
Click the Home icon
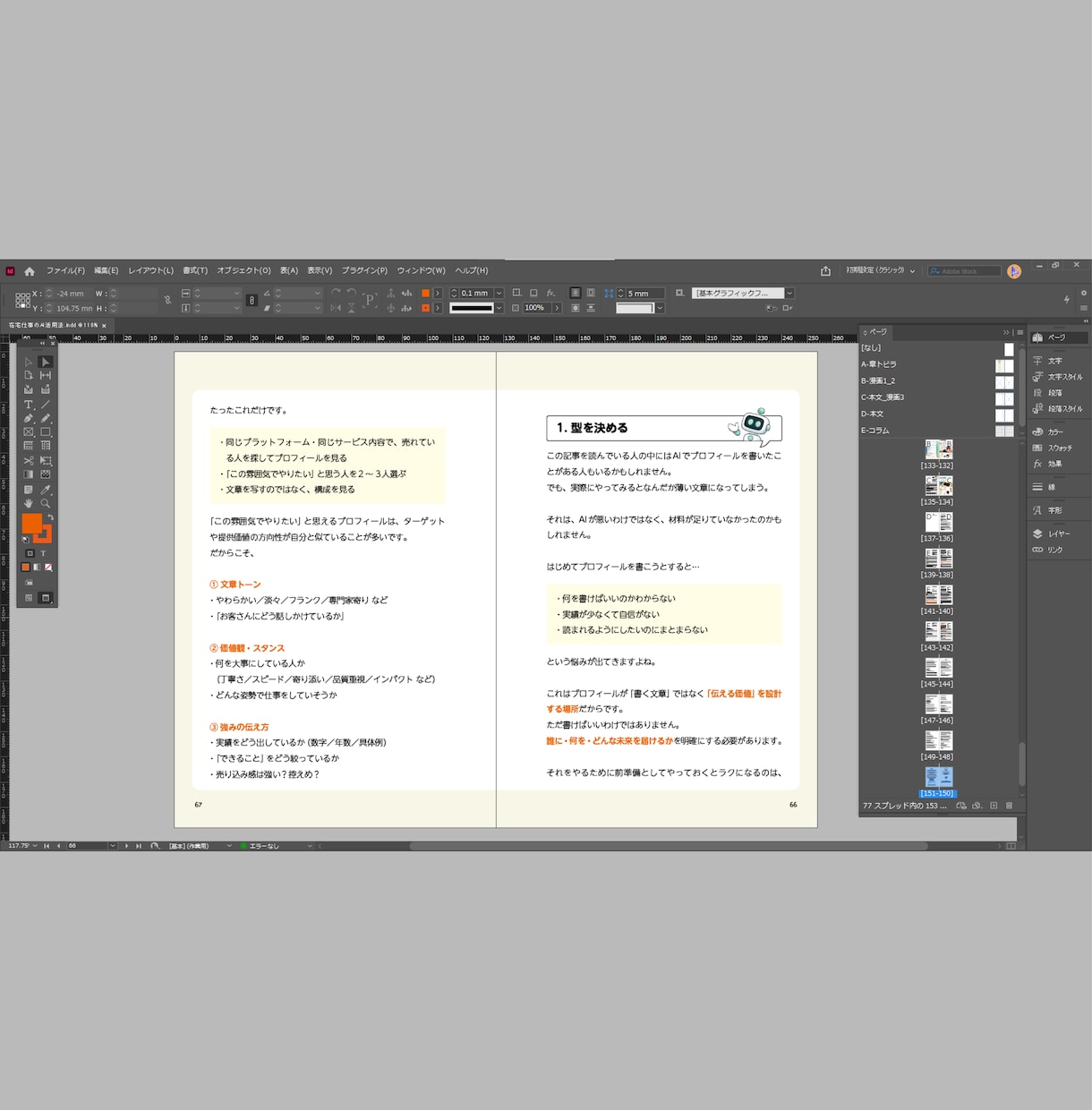click(x=30, y=271)
